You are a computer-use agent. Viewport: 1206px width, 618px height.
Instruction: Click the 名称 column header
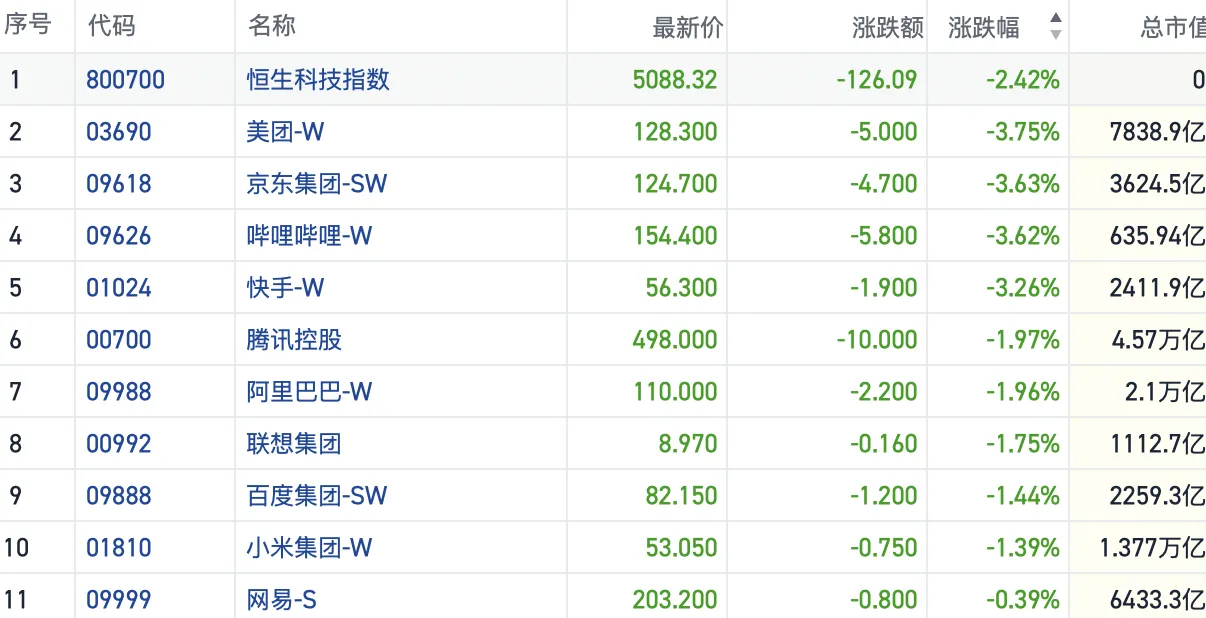pos(271,26)
